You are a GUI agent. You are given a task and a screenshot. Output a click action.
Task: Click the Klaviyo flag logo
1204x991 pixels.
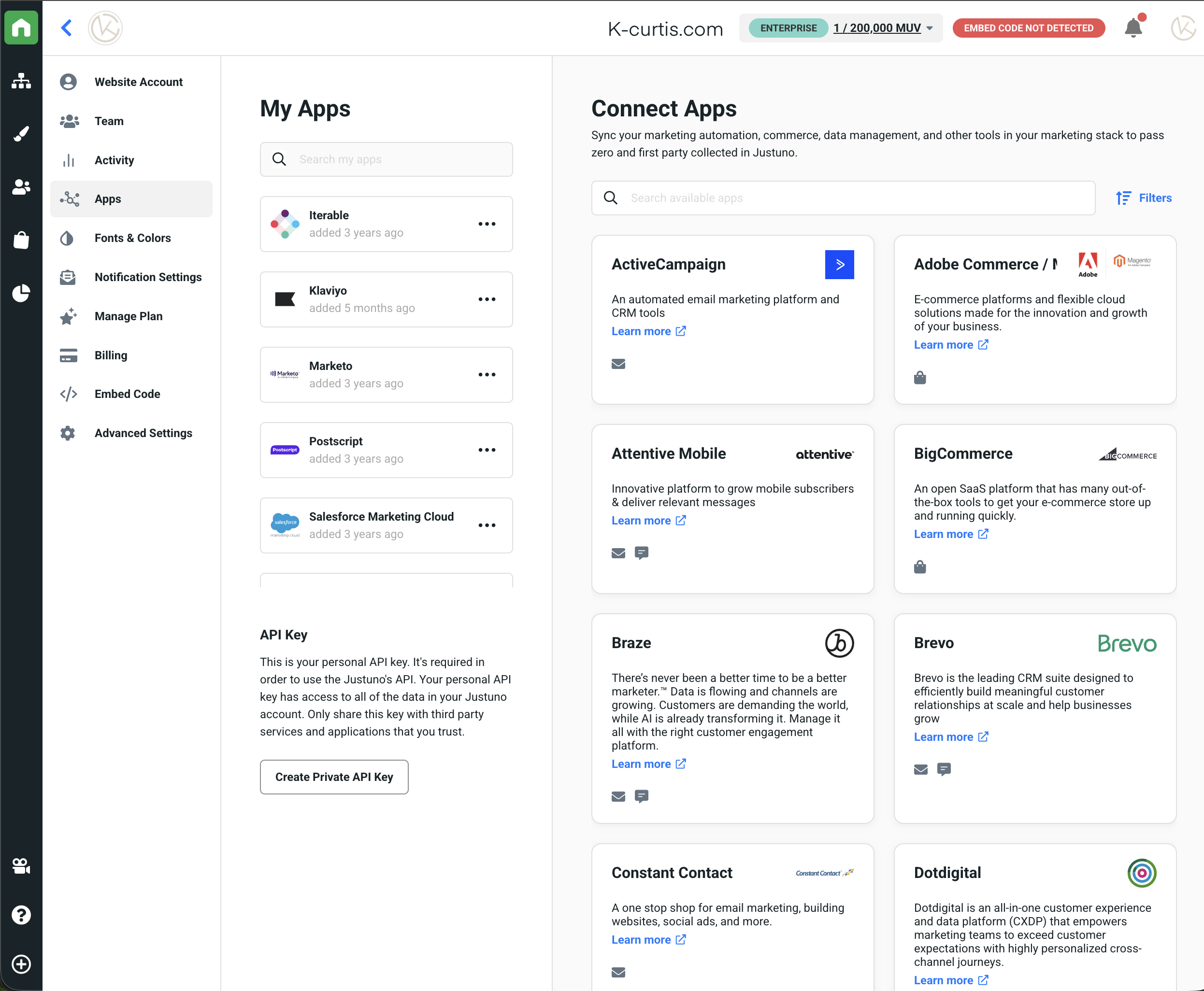(x=285, y=299)
